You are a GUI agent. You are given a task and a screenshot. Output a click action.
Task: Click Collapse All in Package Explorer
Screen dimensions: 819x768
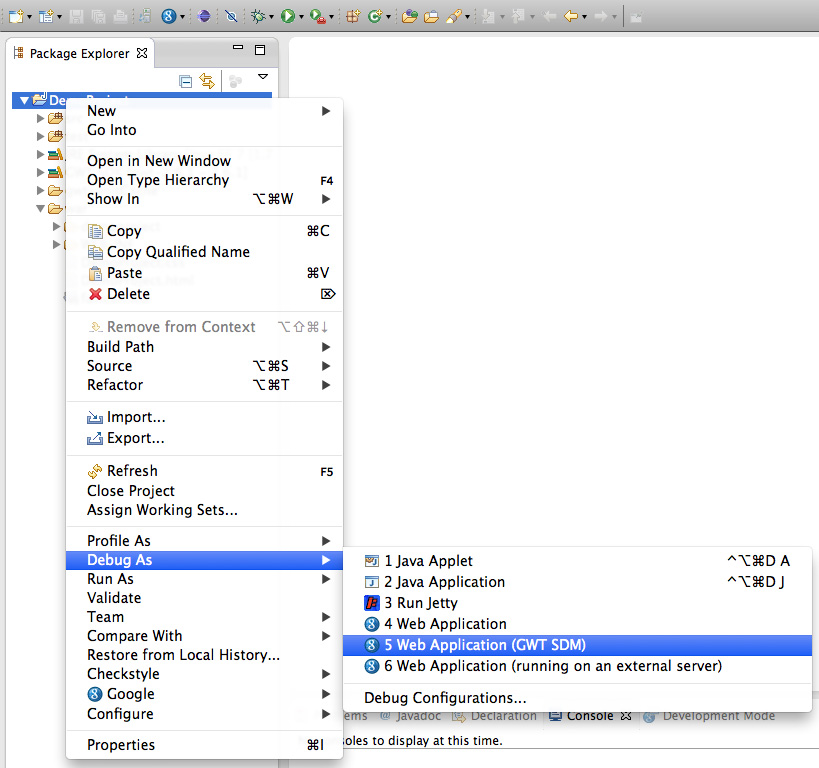(x=185, y=81)
